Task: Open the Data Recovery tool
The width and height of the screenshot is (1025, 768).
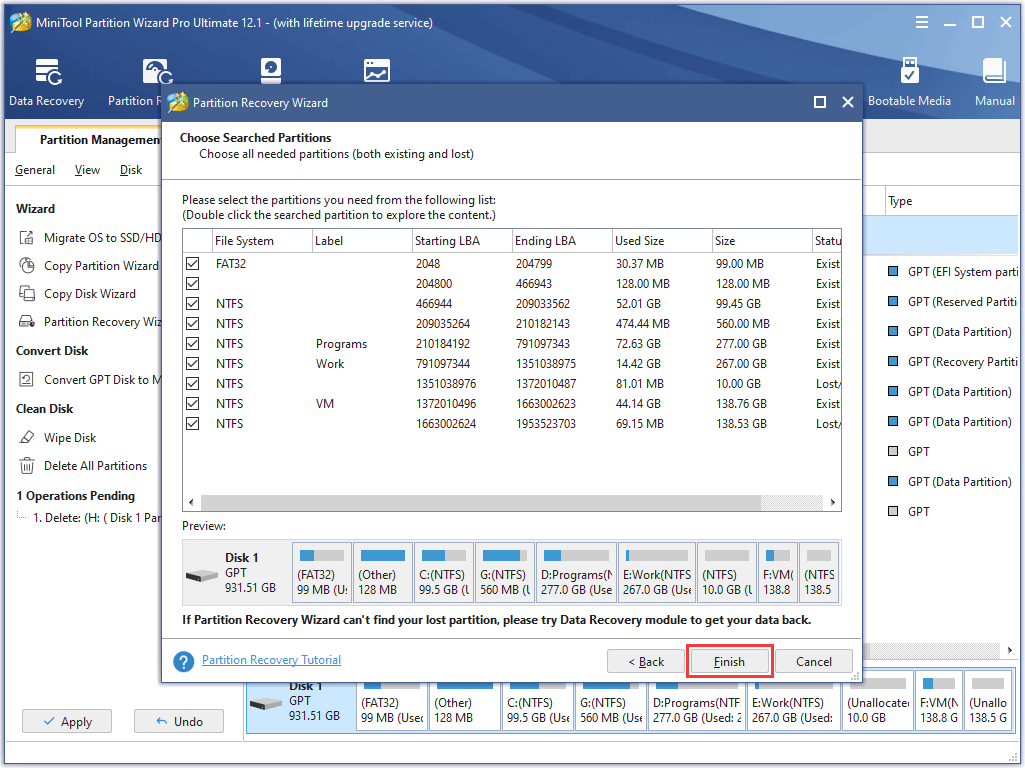Action: click(x=46, y=82)
